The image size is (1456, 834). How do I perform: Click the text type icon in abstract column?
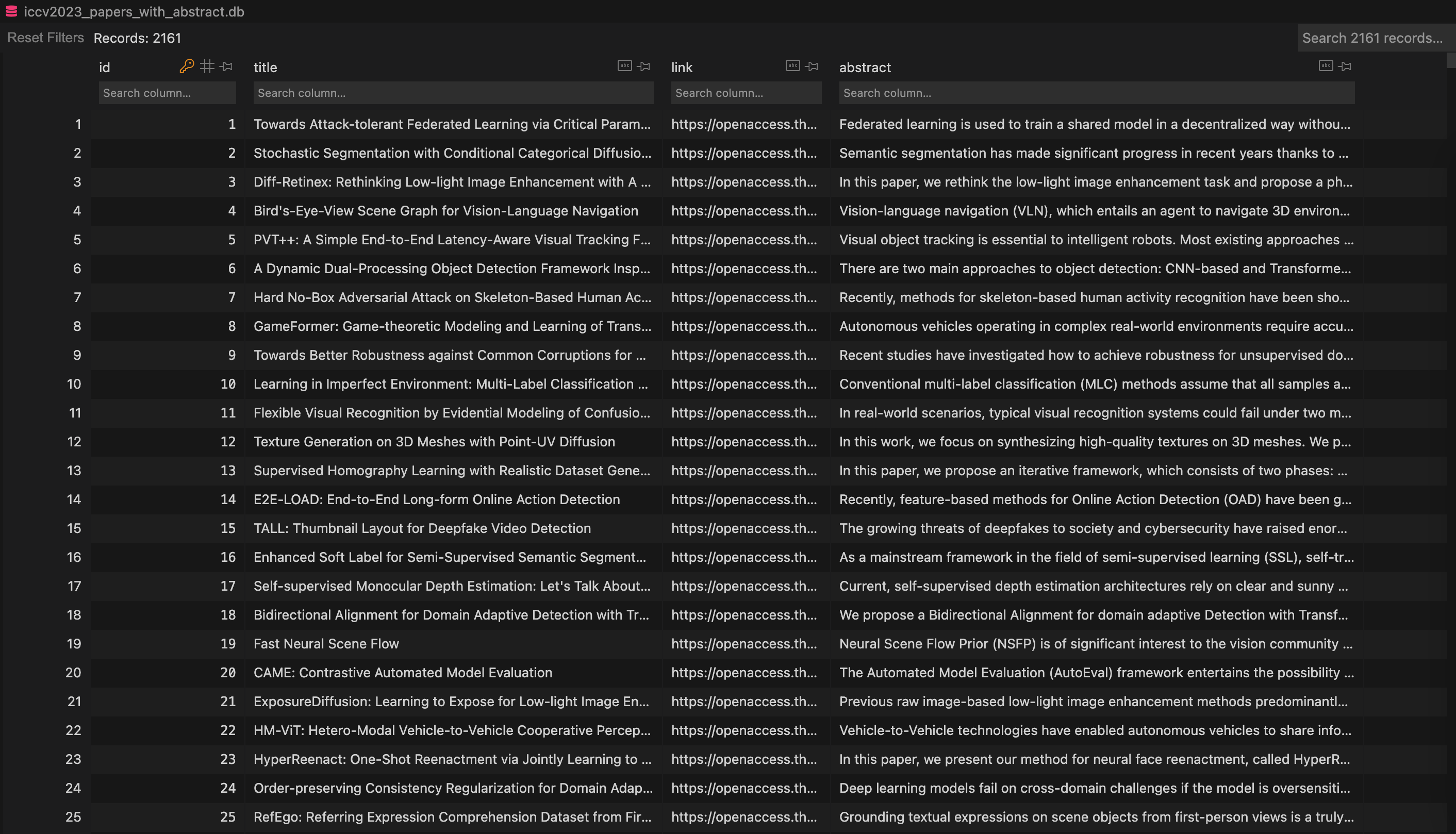(x=1326, y=66)
